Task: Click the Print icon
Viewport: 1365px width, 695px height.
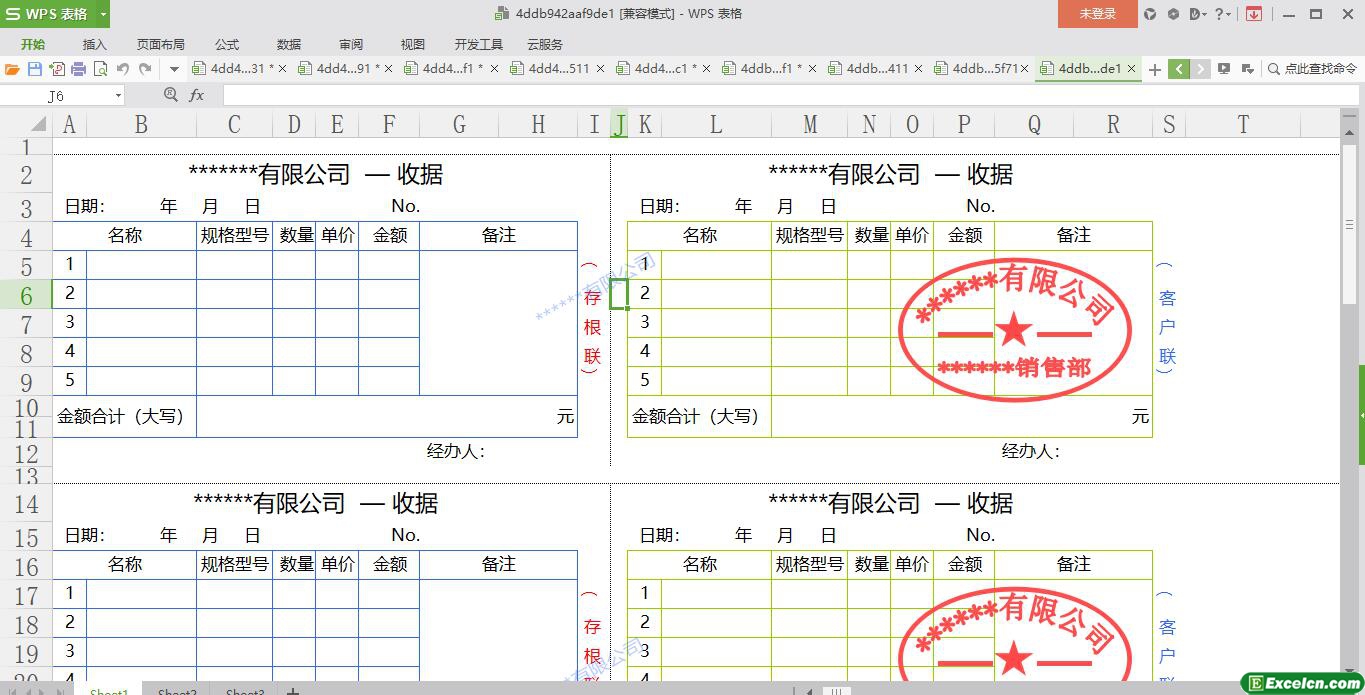Action: tap(78, 69)
